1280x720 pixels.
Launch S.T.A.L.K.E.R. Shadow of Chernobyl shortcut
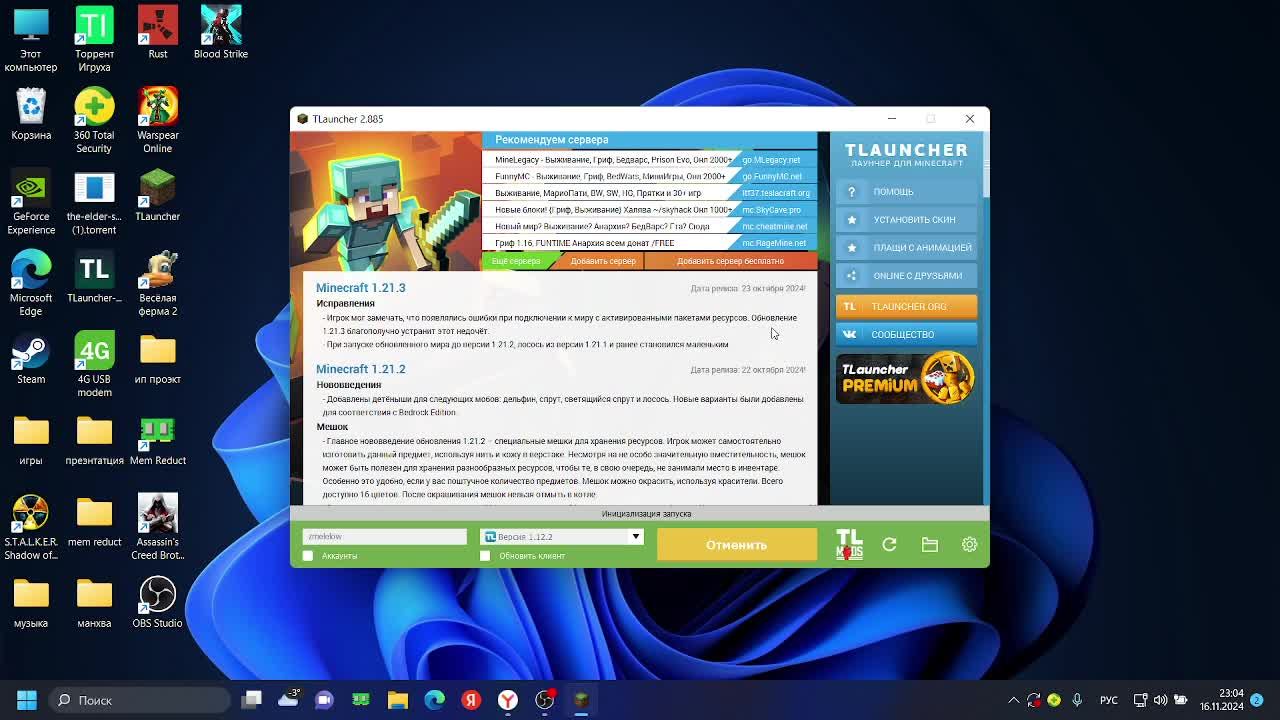(31, 528)
